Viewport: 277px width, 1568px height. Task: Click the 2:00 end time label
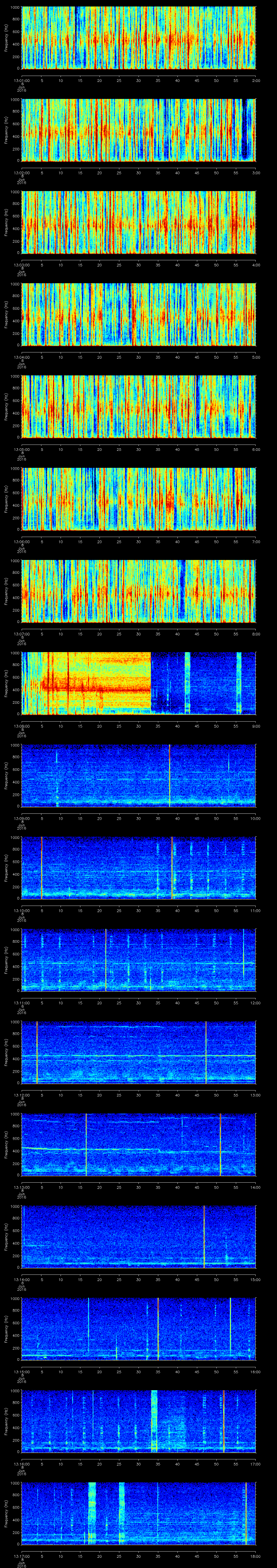click(x=256, y=80)
